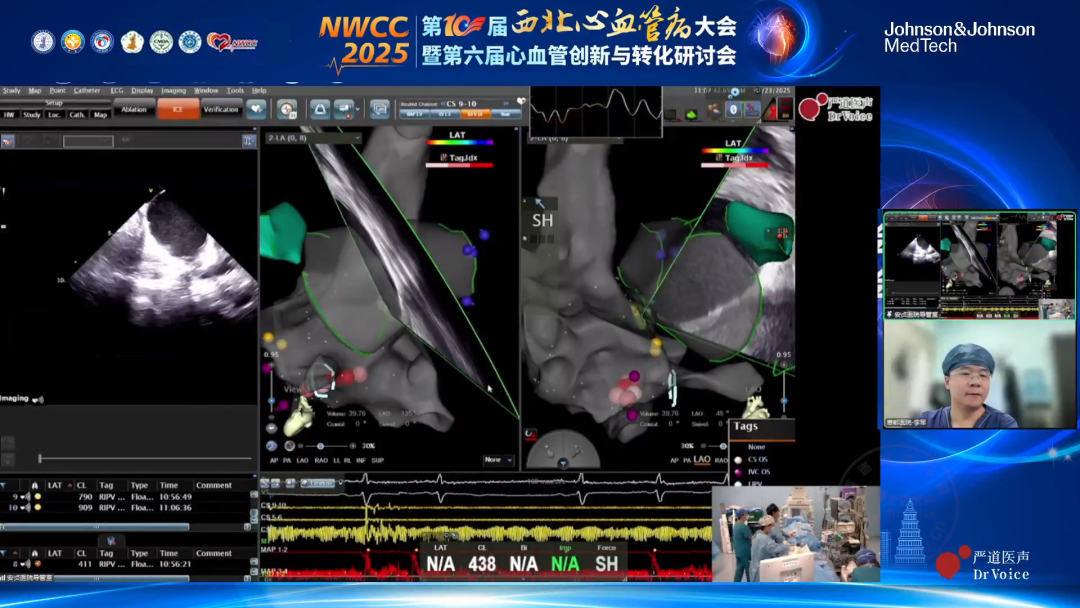This screenshot has width=1080, height=608.
Task: Select the SUP view in left map
Action: click(377, 460)
